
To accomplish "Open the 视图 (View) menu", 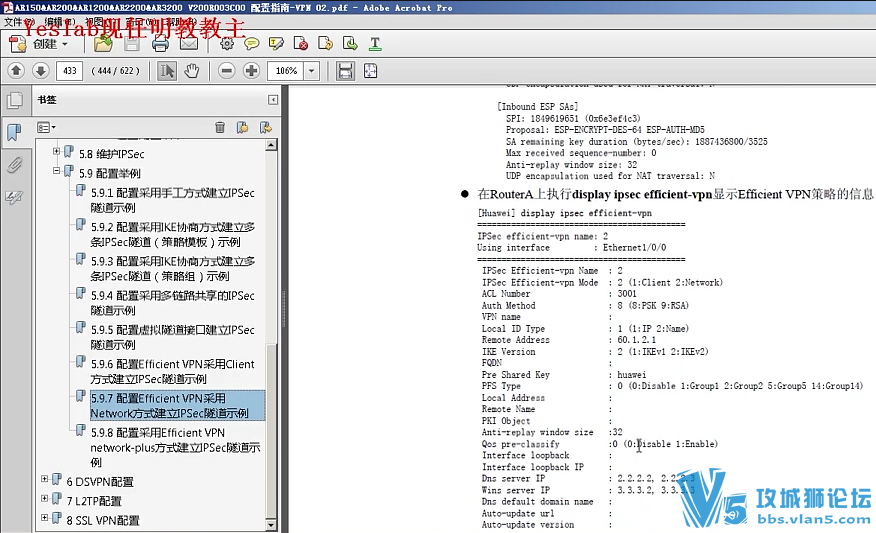I will pos(99,22).
